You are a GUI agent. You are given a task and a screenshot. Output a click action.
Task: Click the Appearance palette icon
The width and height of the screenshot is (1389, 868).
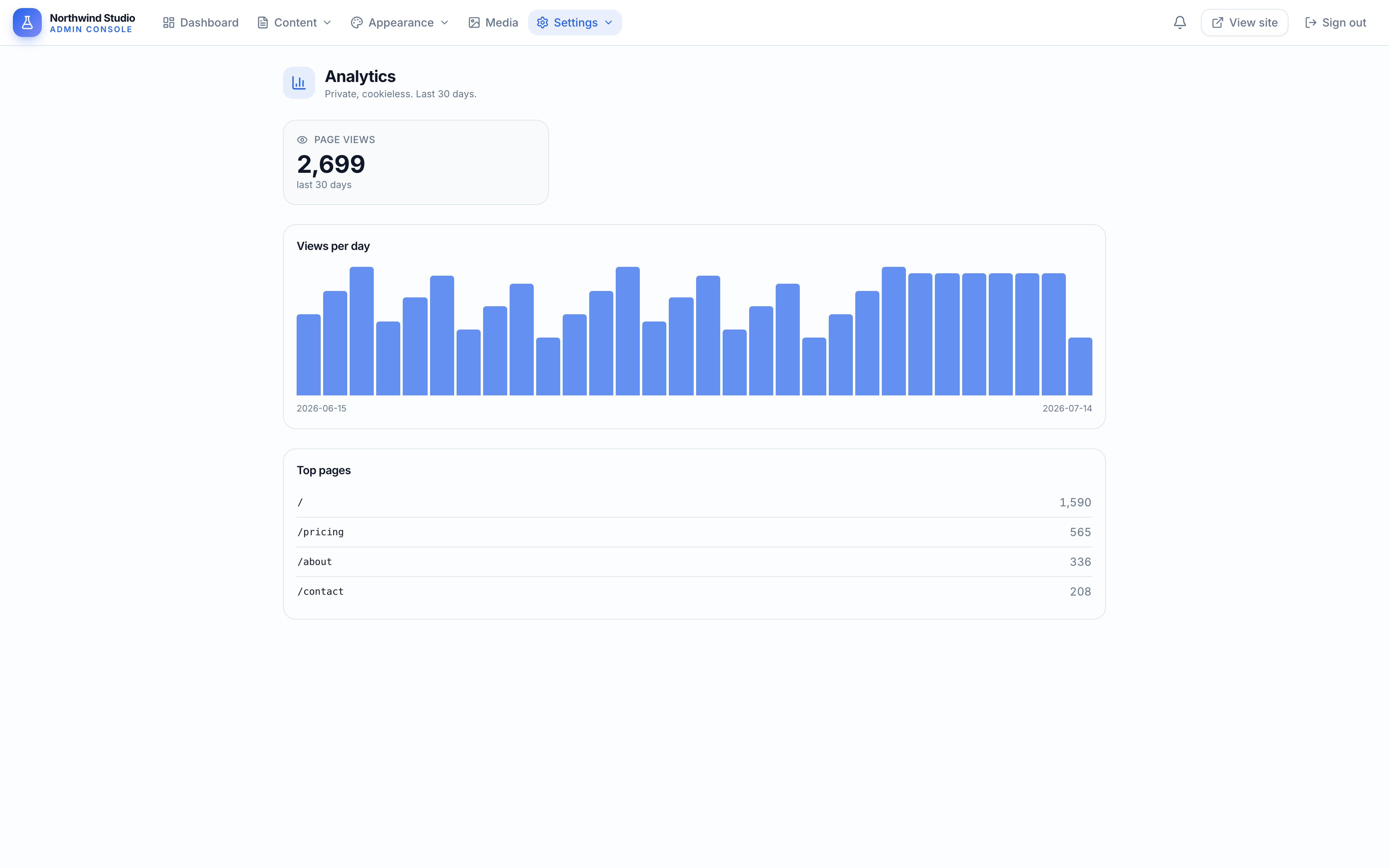pyautogui.click(x=356, y=23)
